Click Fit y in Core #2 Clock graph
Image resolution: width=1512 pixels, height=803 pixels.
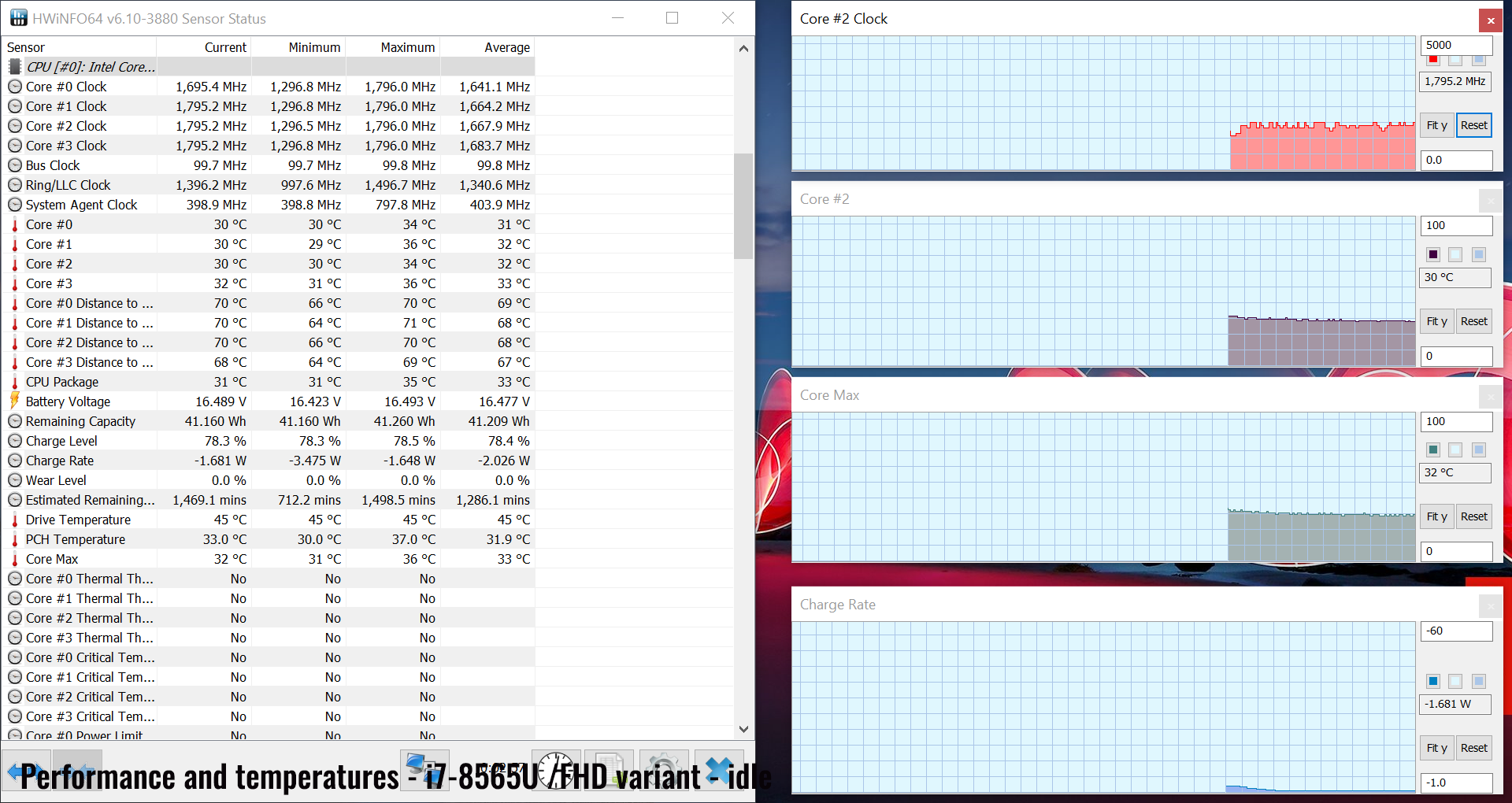point(1437,125)
